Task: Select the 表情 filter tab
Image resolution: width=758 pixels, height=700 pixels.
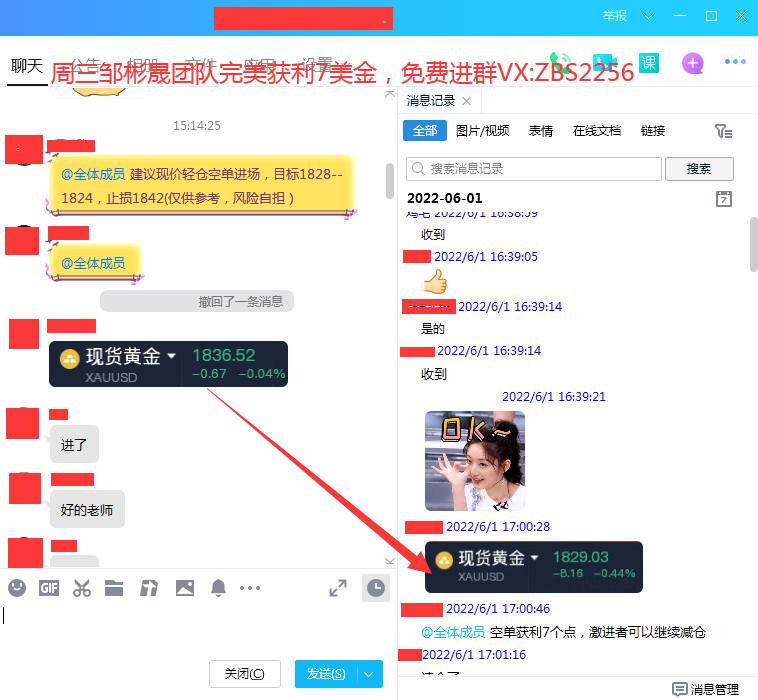Action: point(541,131)
